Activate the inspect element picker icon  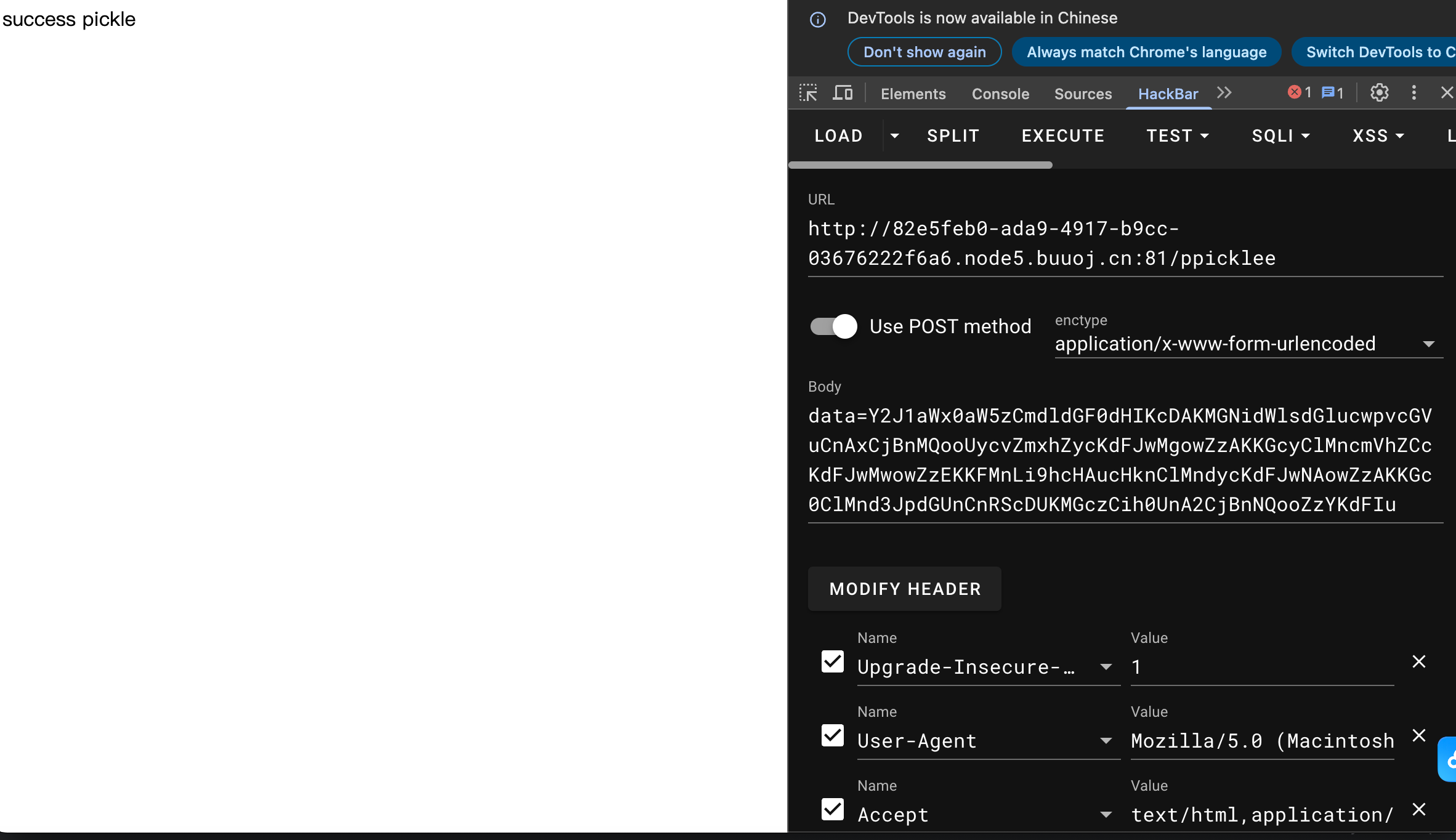(808, 93)
